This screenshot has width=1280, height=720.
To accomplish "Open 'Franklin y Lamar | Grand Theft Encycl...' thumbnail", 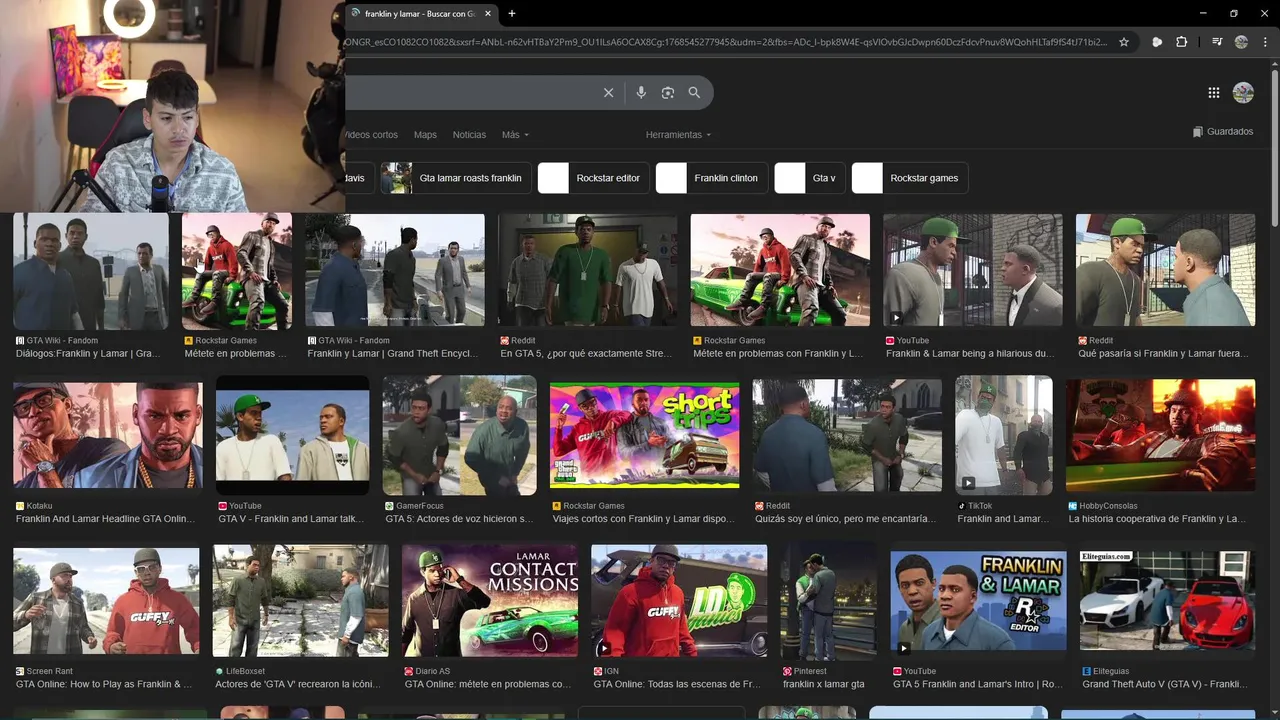I will coord(395,272).
